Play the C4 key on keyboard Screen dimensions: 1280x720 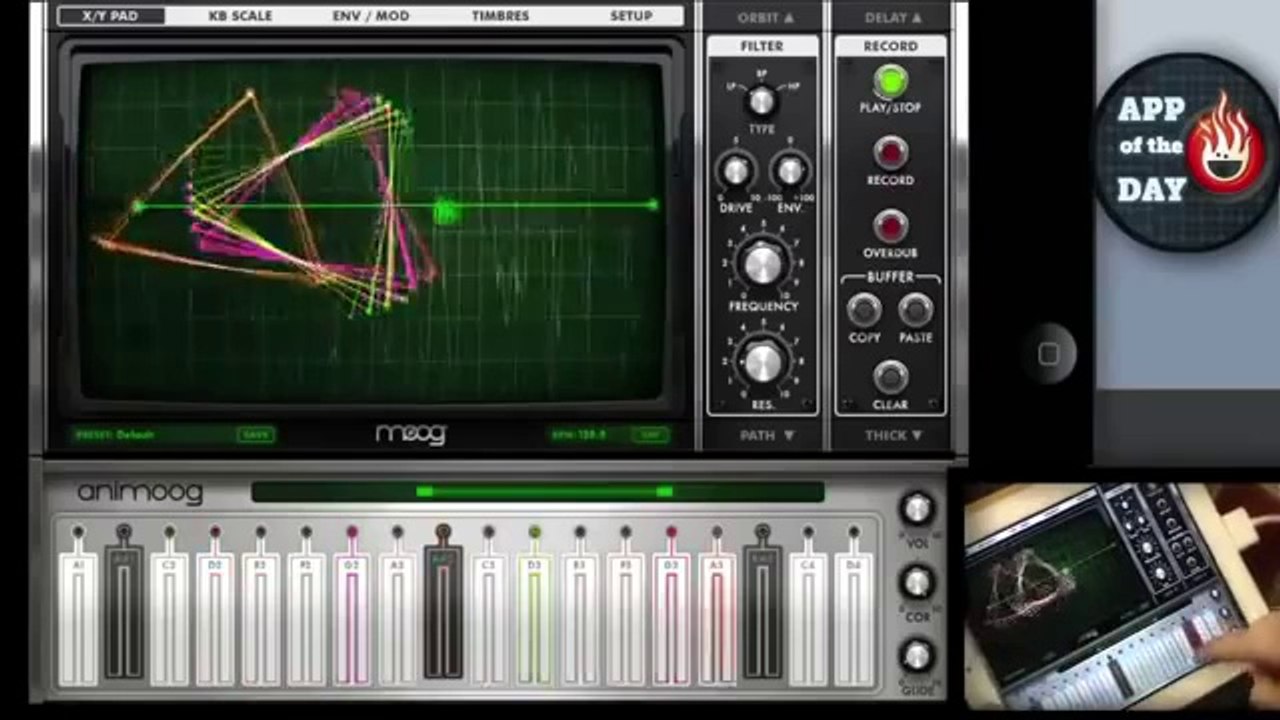pos(808,620)
